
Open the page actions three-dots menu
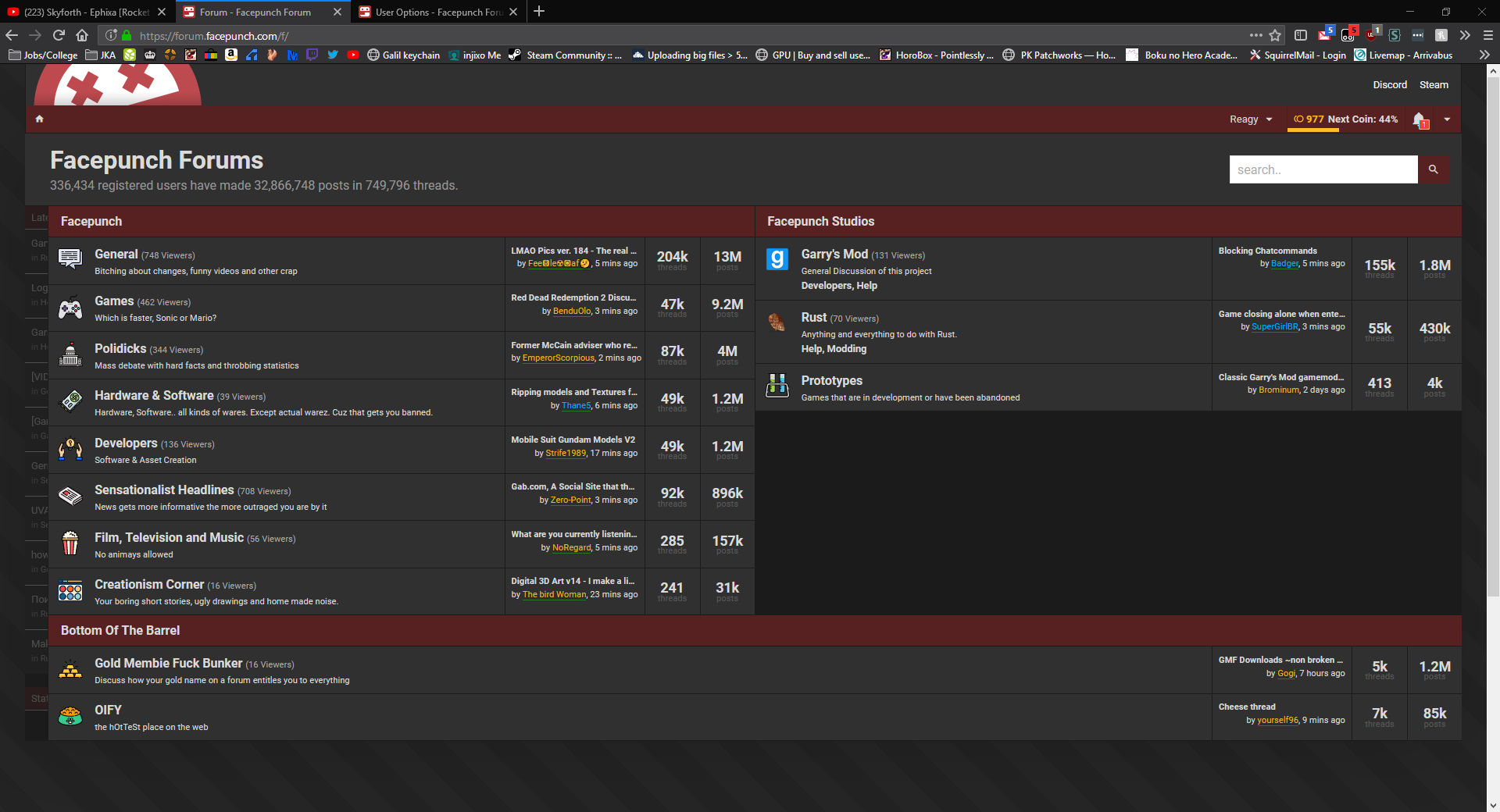tap(1255, 35)
